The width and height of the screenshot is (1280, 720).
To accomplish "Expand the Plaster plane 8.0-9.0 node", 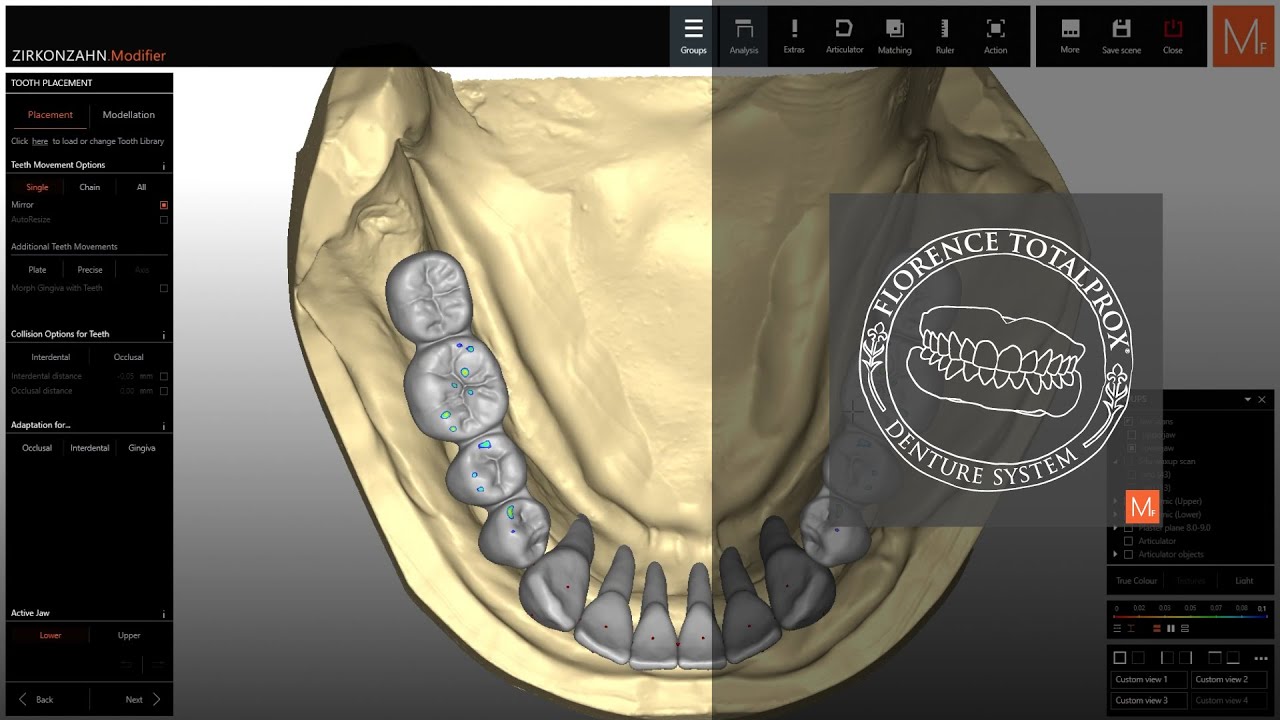I will click(1116, 528).
